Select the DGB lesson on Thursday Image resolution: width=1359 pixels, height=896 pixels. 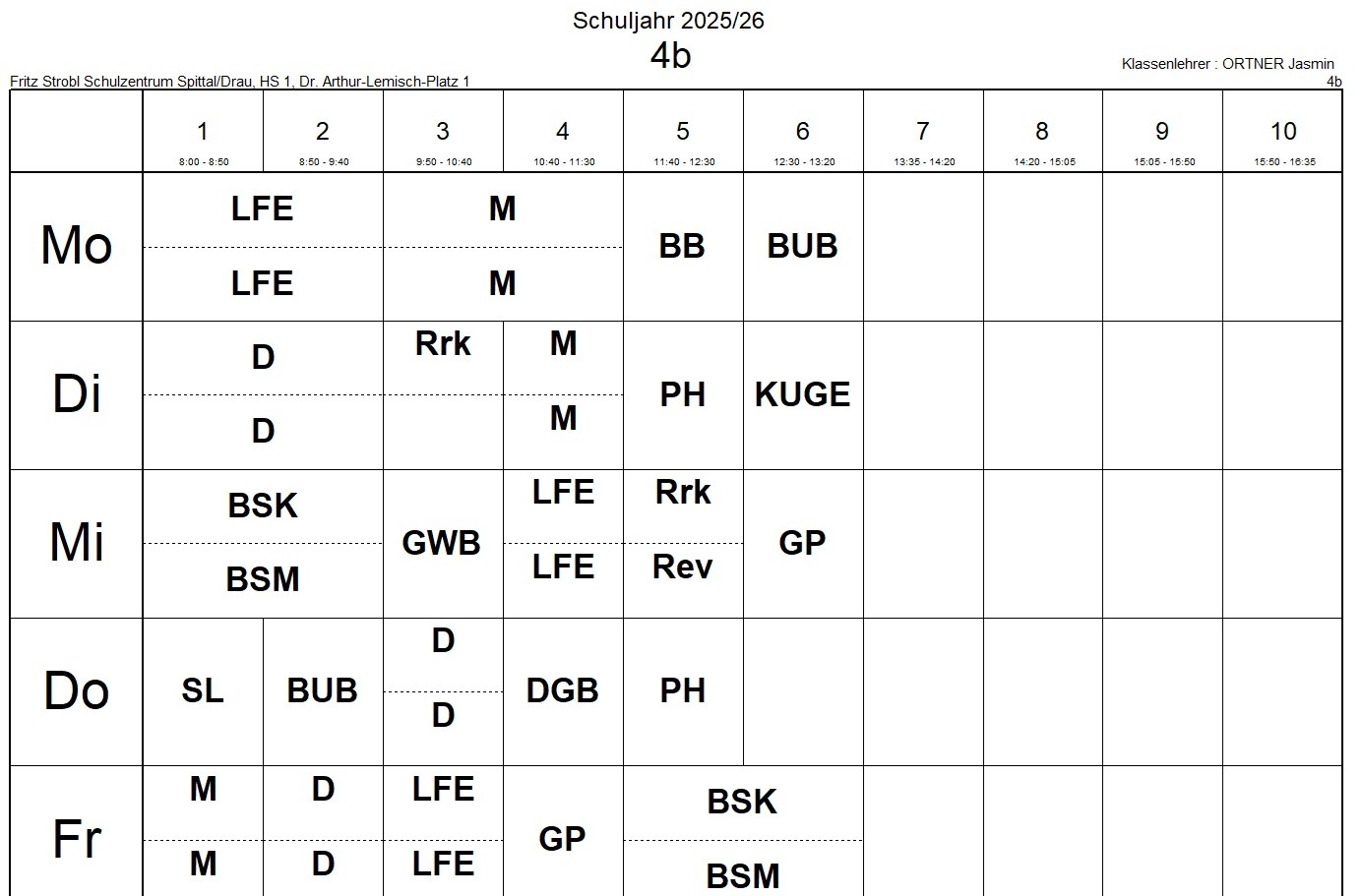[x=562, y=690]
